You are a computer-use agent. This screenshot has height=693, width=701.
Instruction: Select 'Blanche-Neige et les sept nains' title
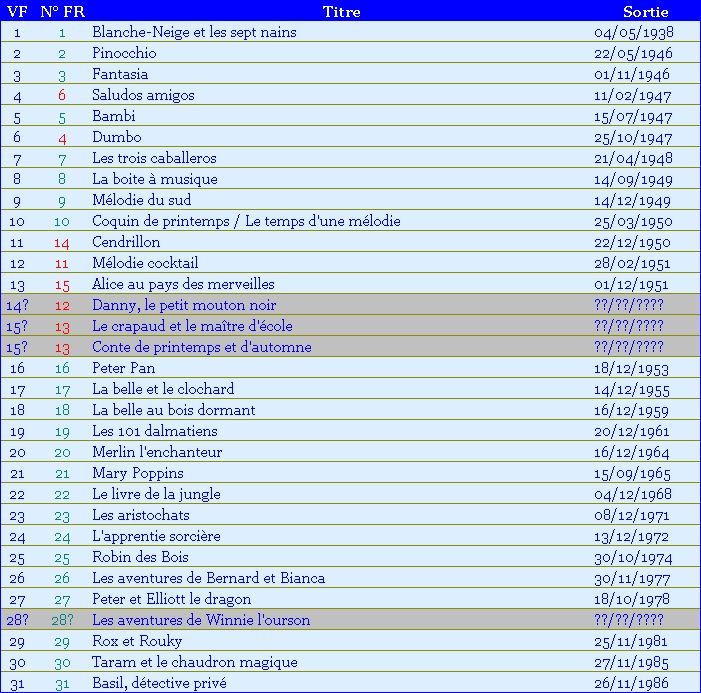click(194, 32)
